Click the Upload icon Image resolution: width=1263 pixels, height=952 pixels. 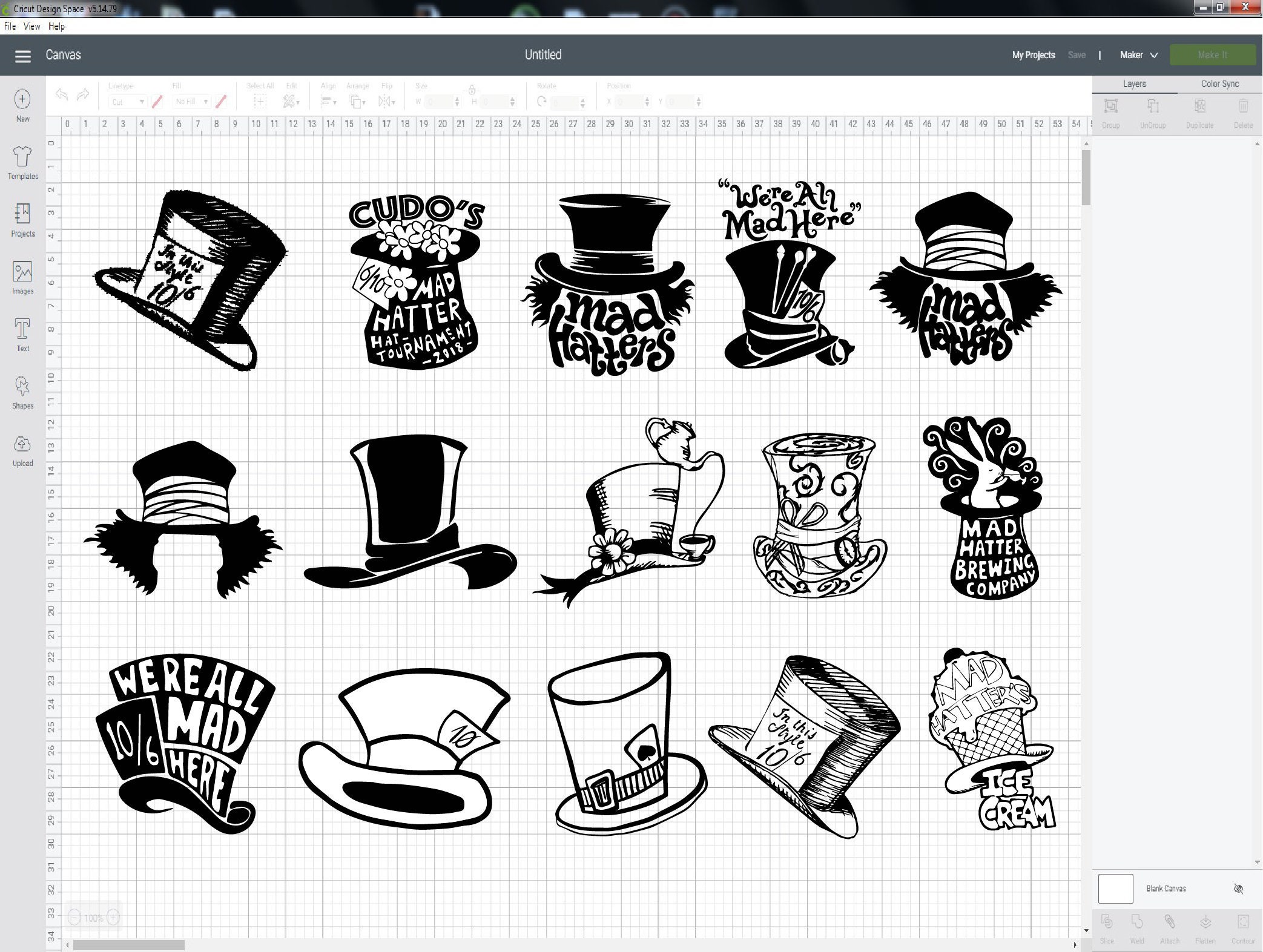pos(22,447)
